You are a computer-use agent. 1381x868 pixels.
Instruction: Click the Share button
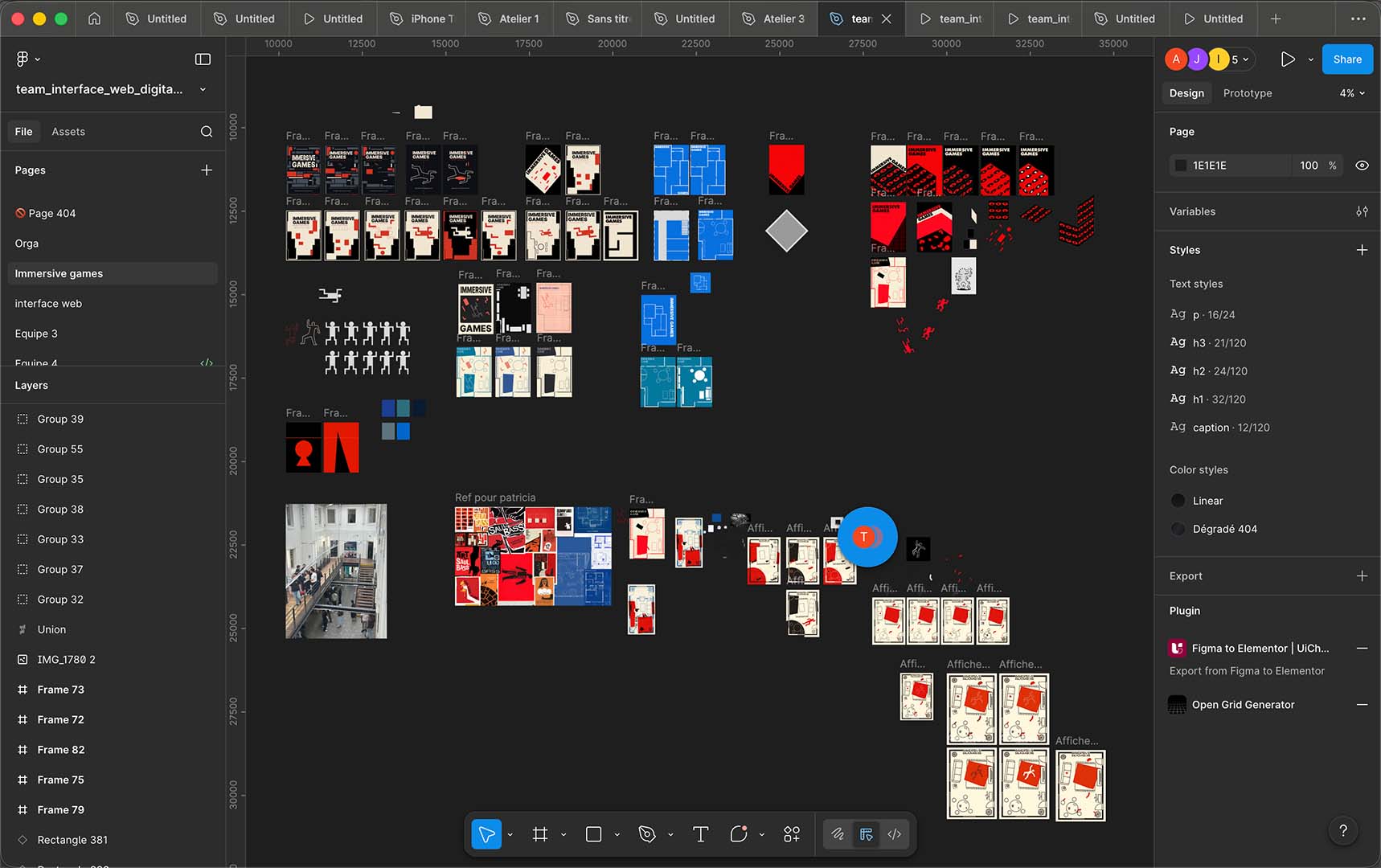[x=1347, y=59]
